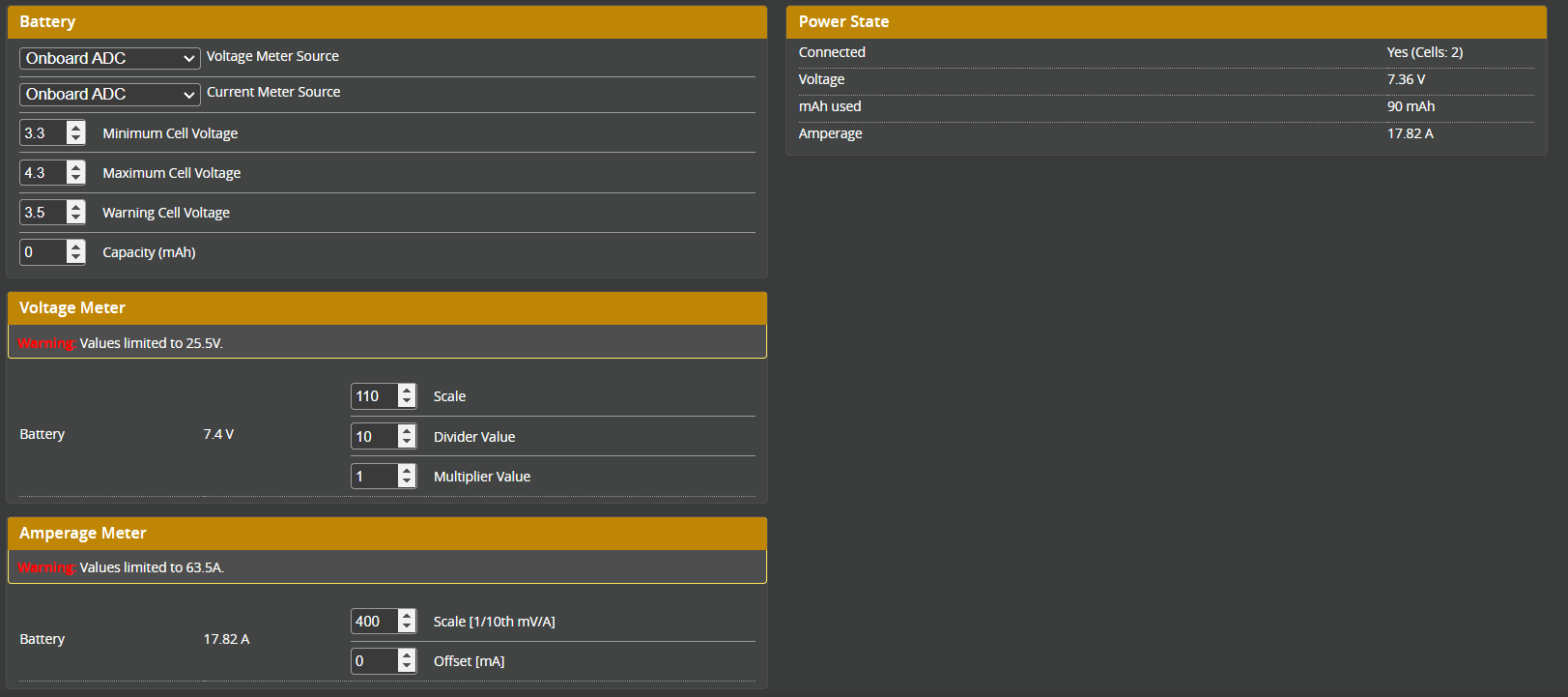Select the Capacity (mAh) input field
1568x697 pixels.
[x=43, y=252]
